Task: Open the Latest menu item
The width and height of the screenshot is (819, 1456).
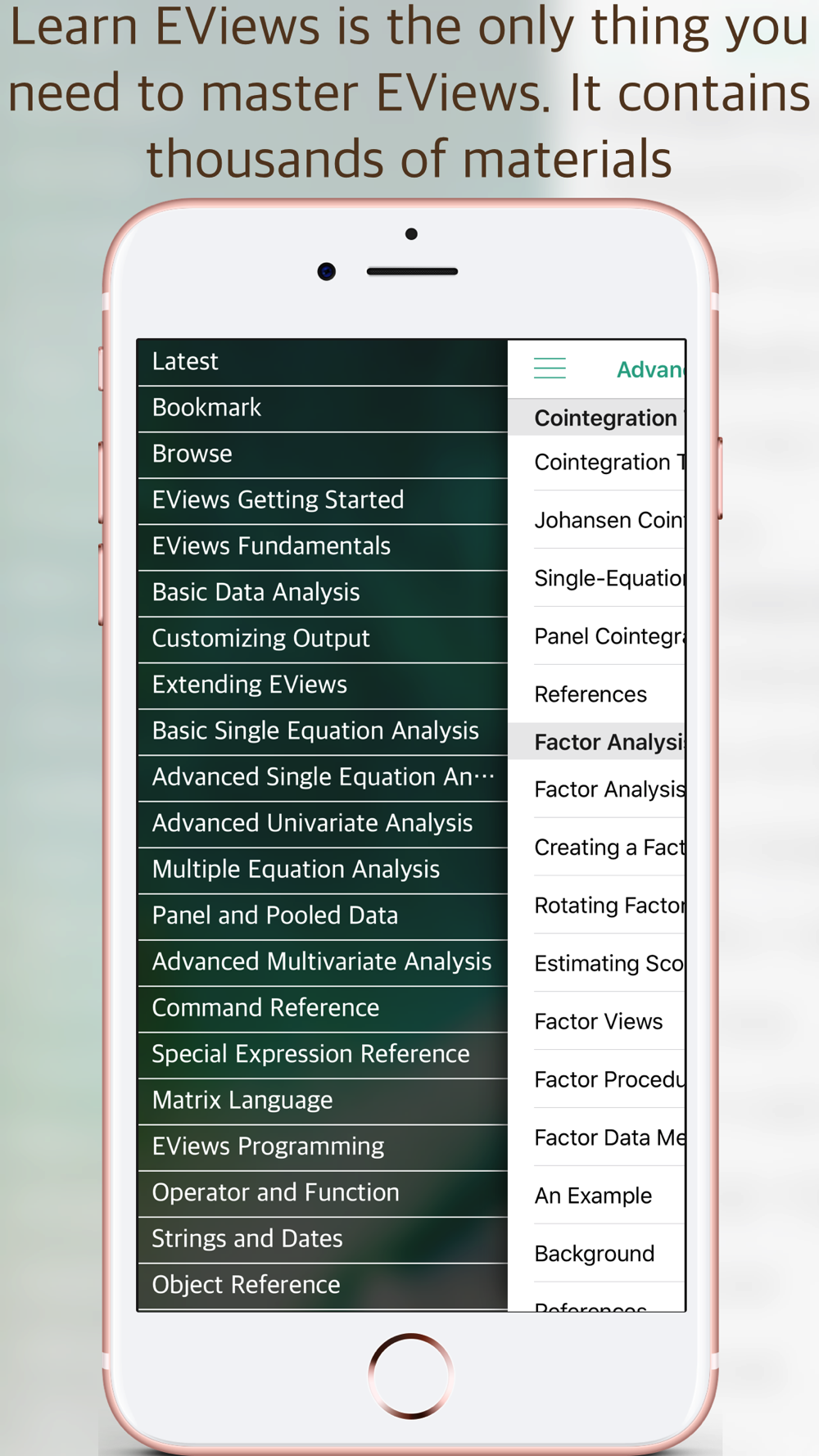Action: tap(323, 362)
